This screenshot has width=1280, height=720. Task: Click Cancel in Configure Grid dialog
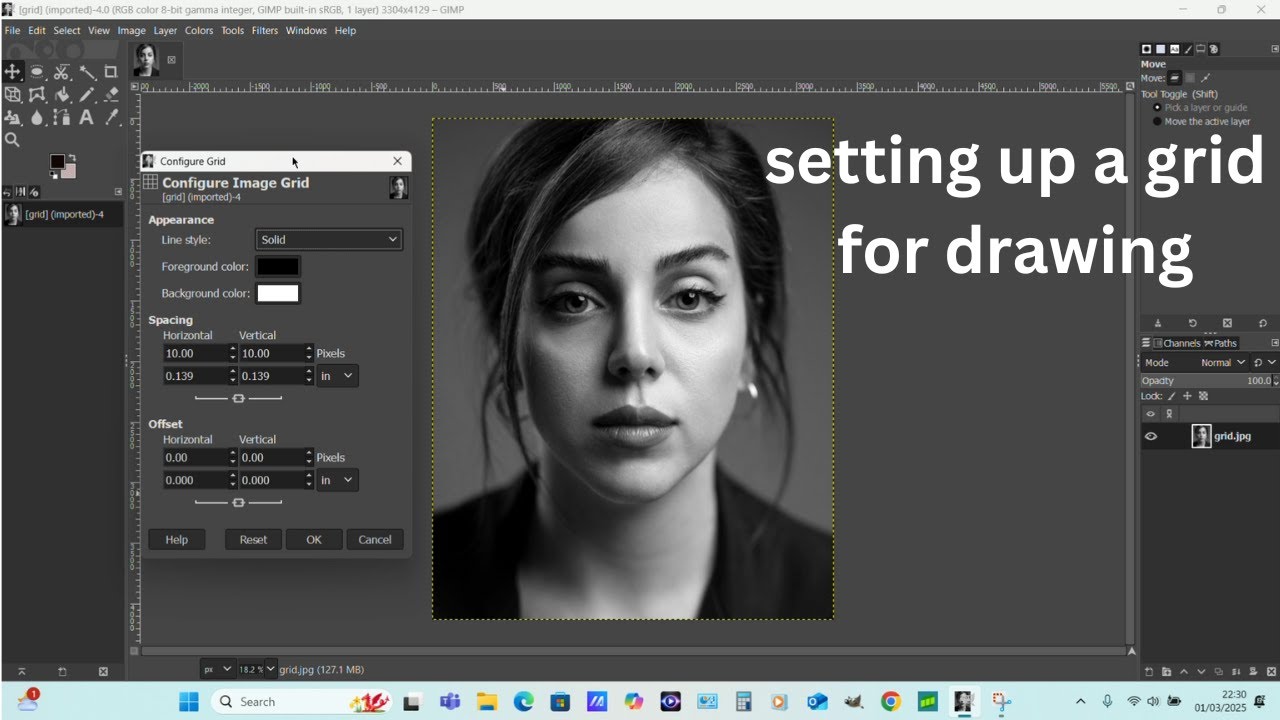click(375, 539)
